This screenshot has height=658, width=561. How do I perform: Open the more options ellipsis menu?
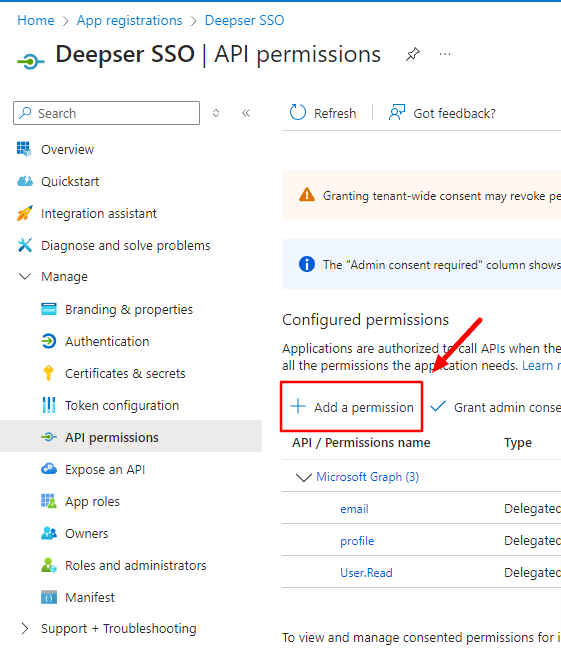pos(445,54)
